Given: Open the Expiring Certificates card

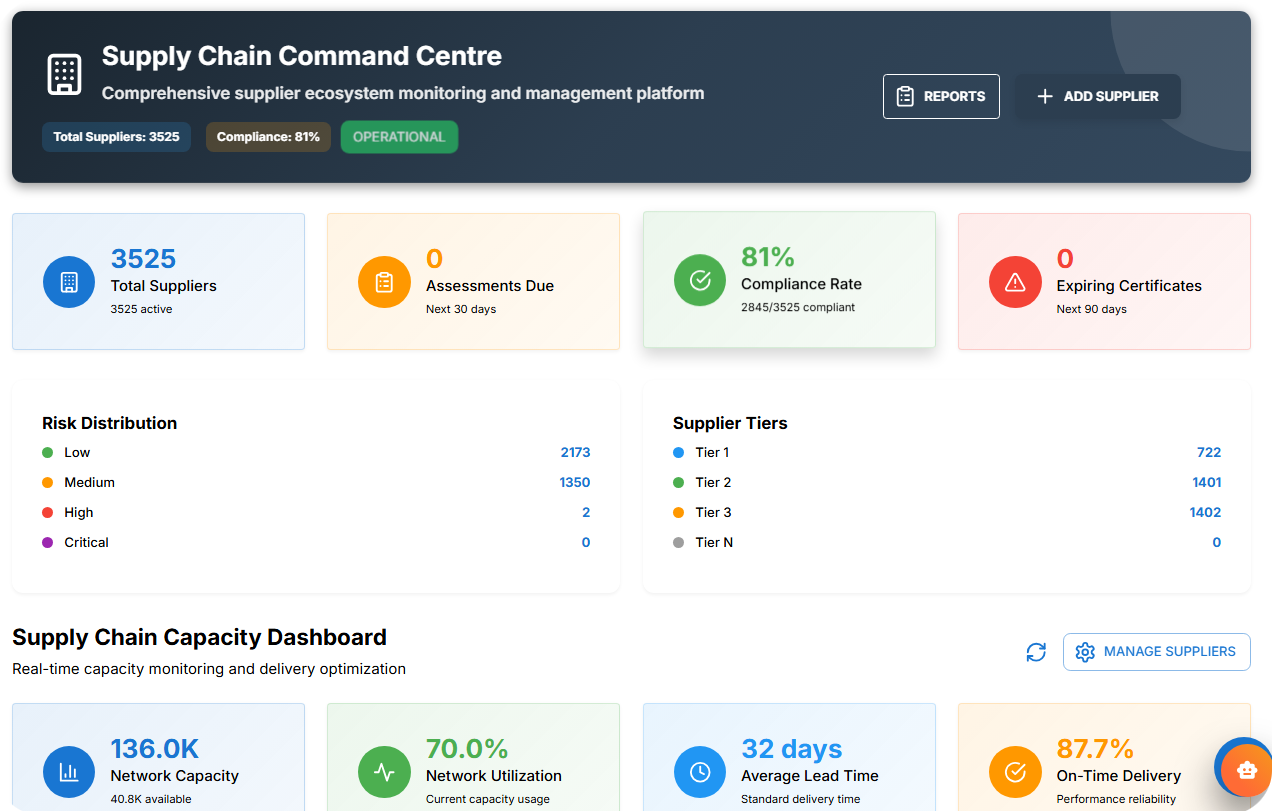Looking at the screenshot, I should point(1104,282).
